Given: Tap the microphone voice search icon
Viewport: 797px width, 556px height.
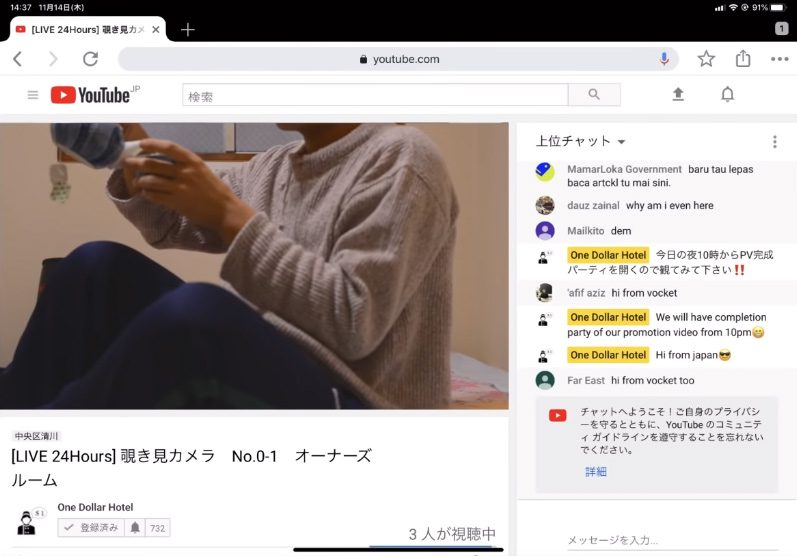Looking at the screenshot, I should click(664, 59).
